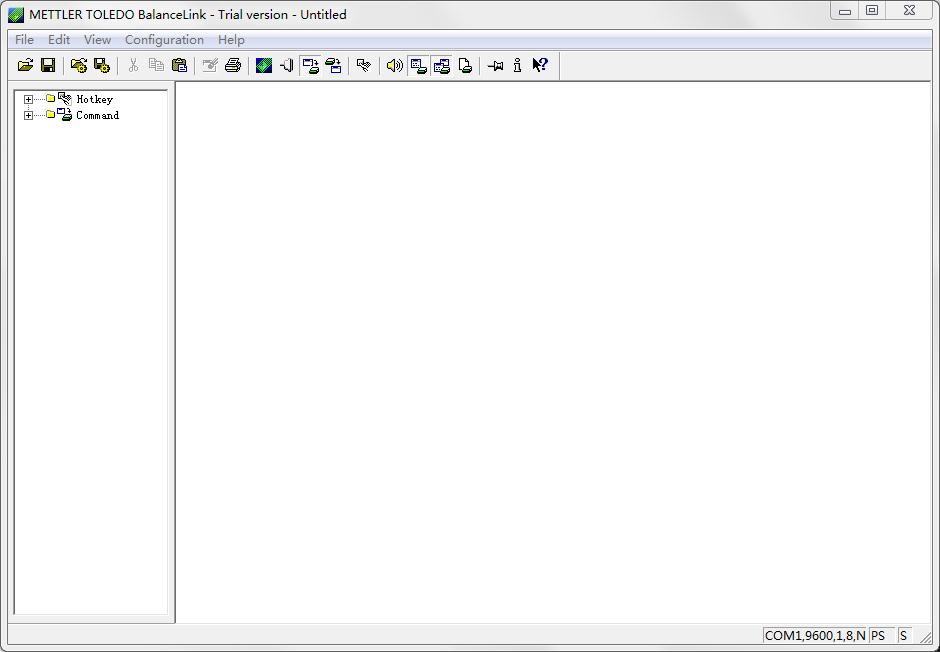Click the Open file toolbar icon
This screenshot has height=652, width=940.
[x=26, y=66]
